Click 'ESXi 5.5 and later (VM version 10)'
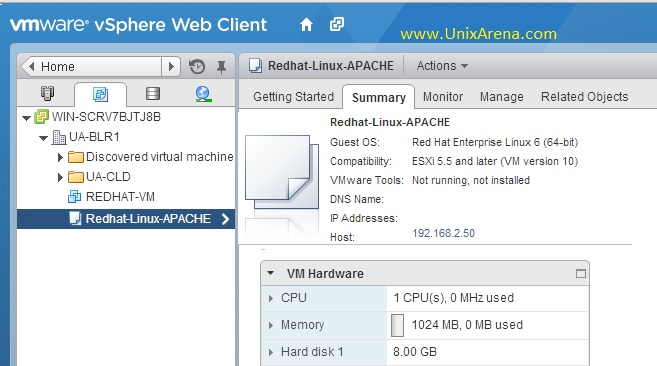The height and width of the screenshot is (366, 657). 495,161
